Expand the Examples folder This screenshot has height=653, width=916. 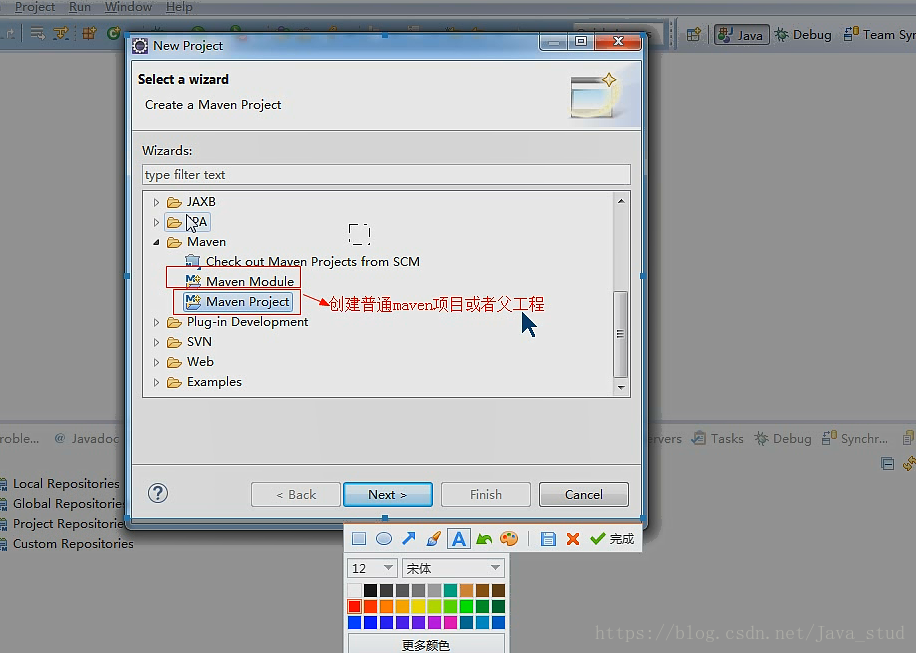[x=156, y=383]
